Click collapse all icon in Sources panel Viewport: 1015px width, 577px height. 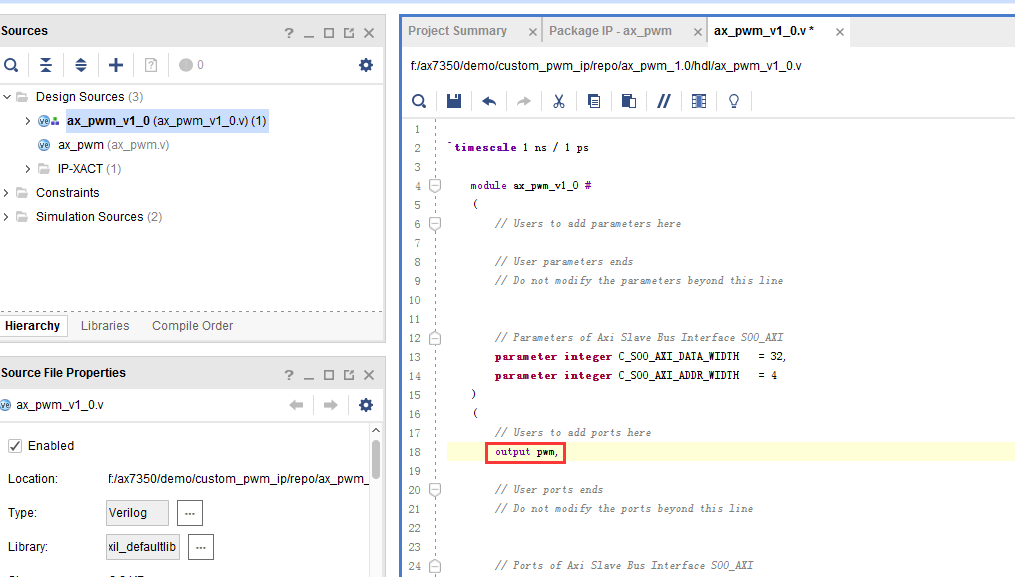[46, 65]
